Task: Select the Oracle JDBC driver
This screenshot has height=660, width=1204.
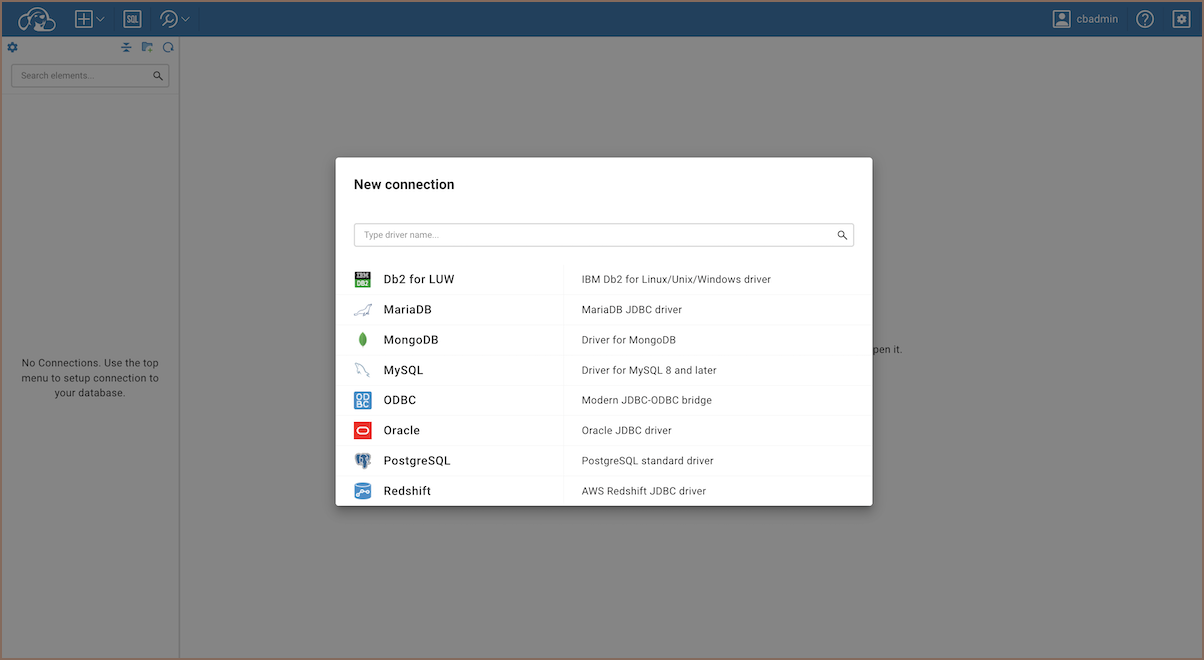Action: pyautogui.click(x=401, y=431)
